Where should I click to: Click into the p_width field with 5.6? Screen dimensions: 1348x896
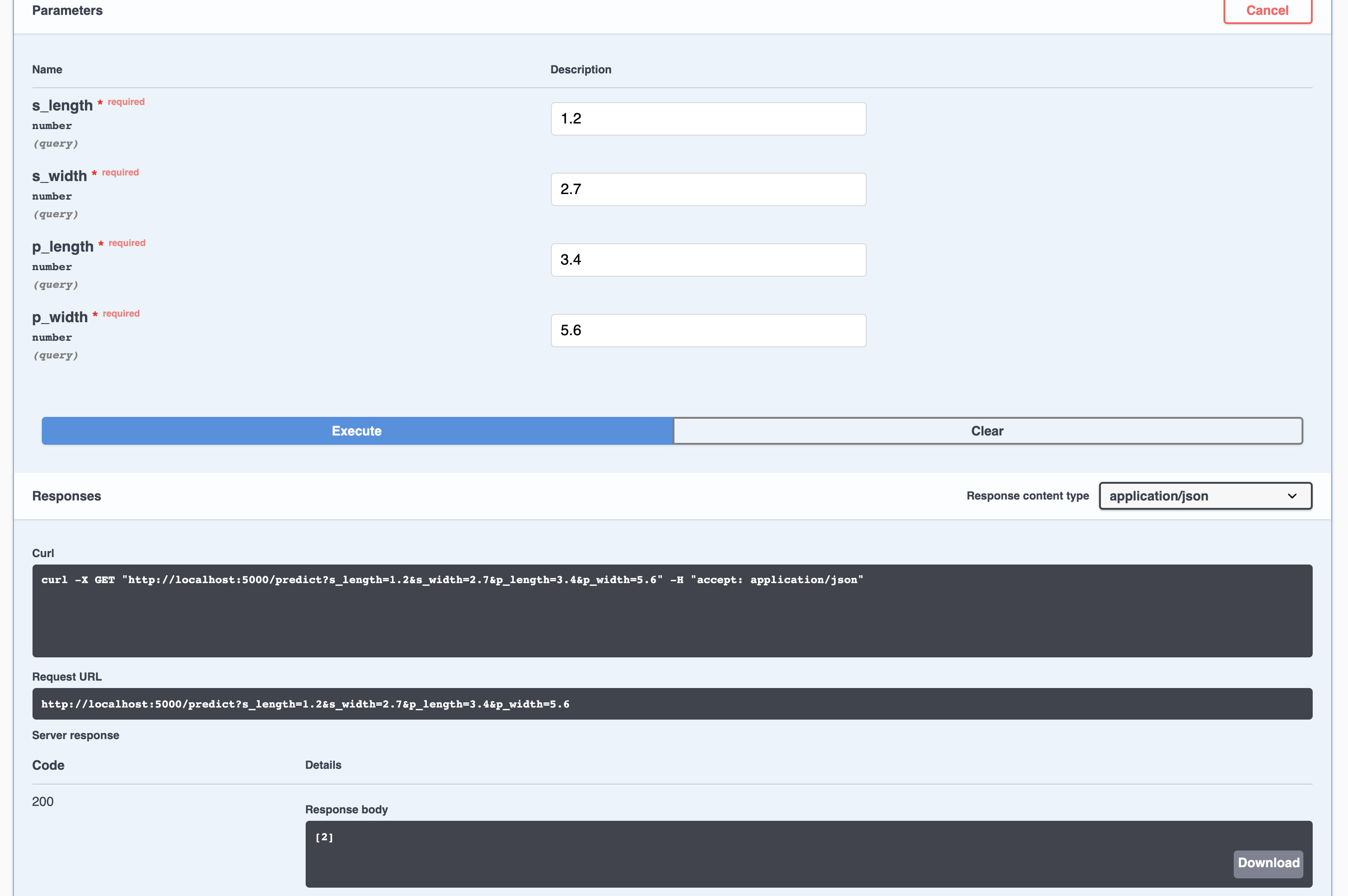click(708, 330)
